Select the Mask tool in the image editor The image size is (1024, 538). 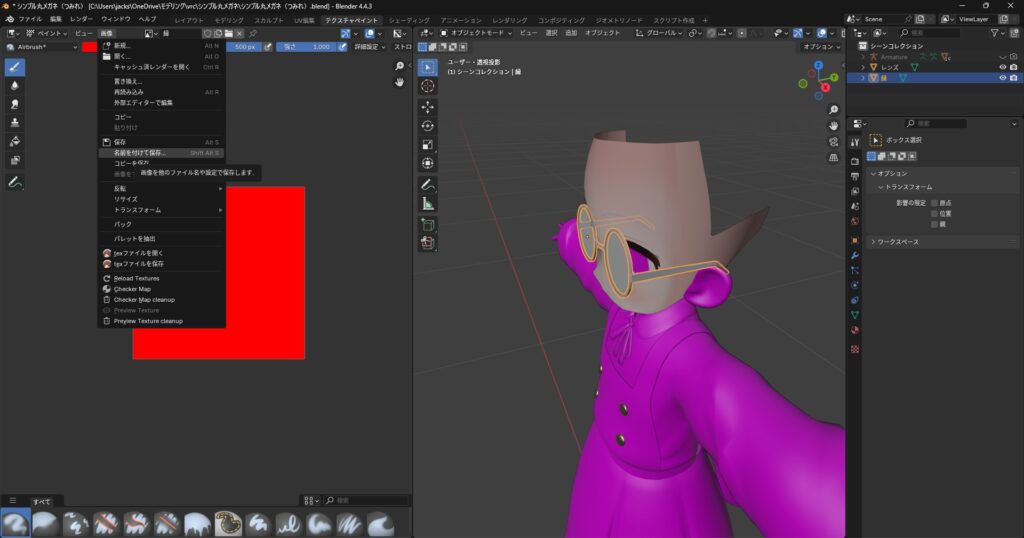(x=14, y=160)
